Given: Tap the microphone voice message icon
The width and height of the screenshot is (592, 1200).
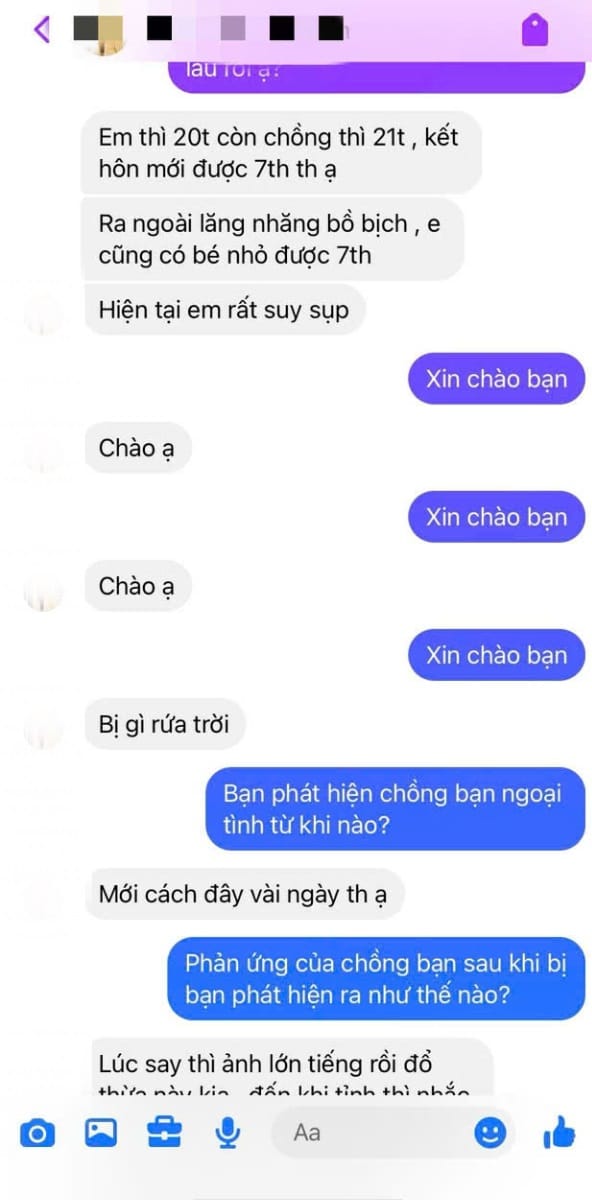Looking at the screenshot, I should click(x=228, y=1133).
